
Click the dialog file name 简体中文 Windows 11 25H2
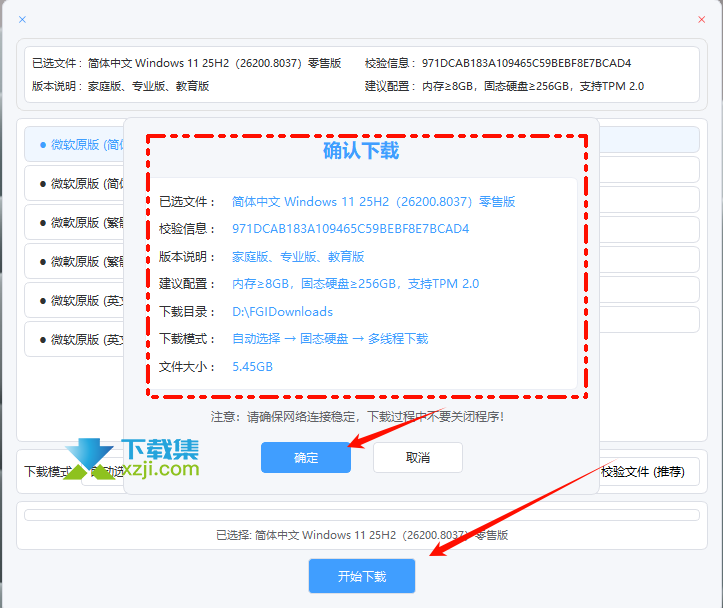click(373, 202)
